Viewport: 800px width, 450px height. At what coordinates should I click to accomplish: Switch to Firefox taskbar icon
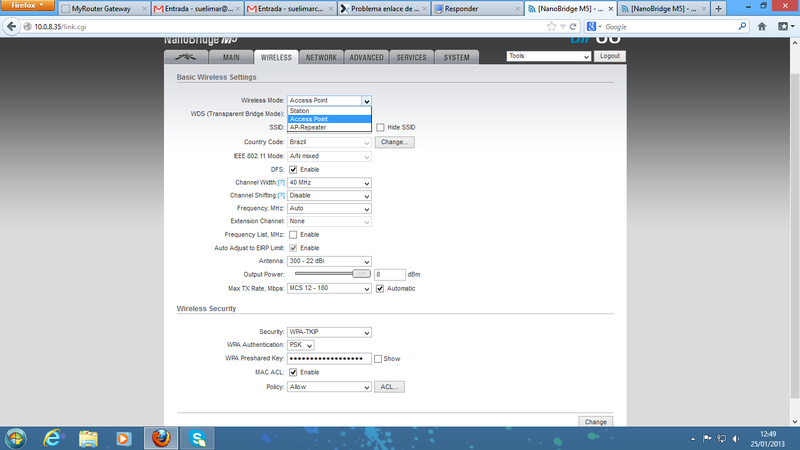click(x=161, y=438)
